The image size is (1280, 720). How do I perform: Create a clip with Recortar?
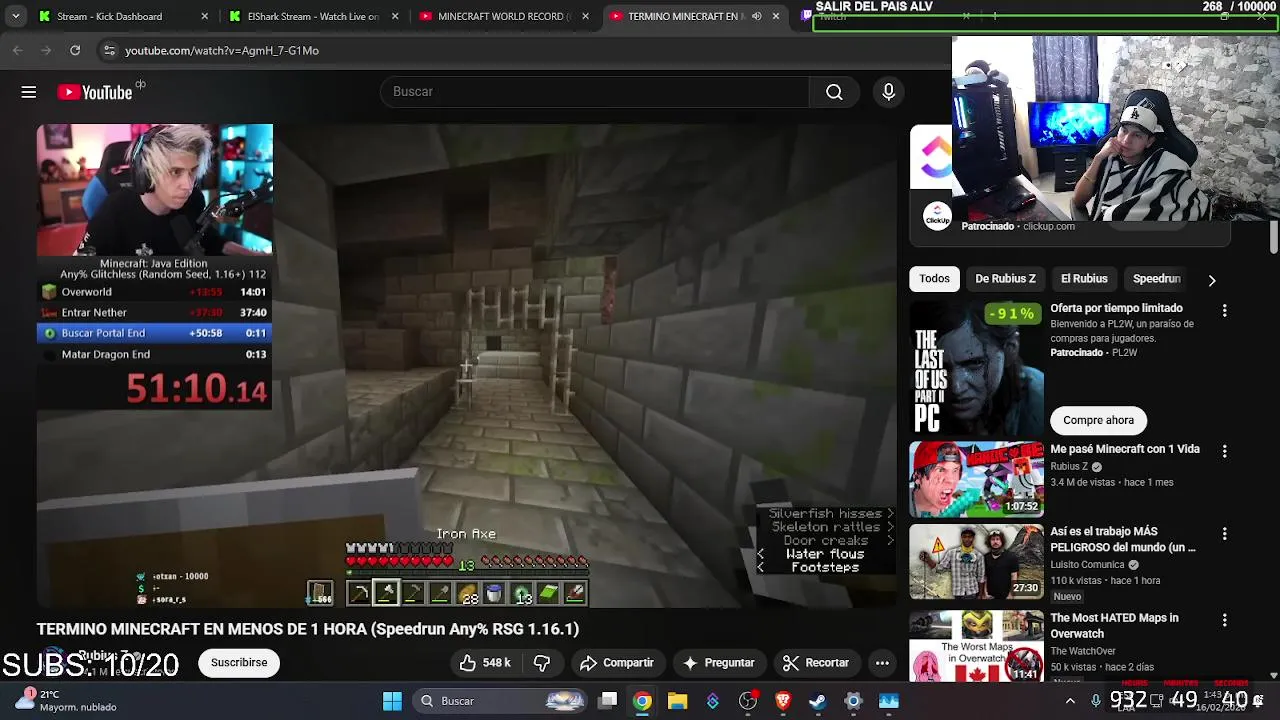pyautogui.click(x=816, y=663)
